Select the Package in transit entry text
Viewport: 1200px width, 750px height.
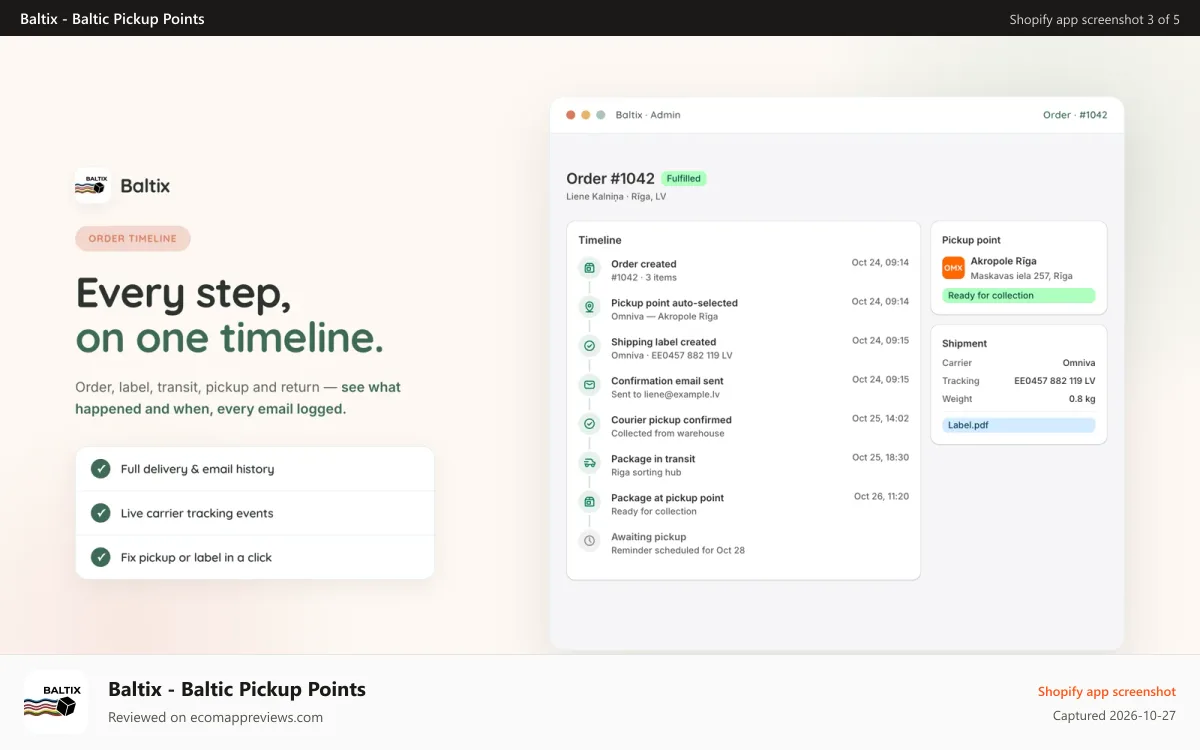point(653,465)
